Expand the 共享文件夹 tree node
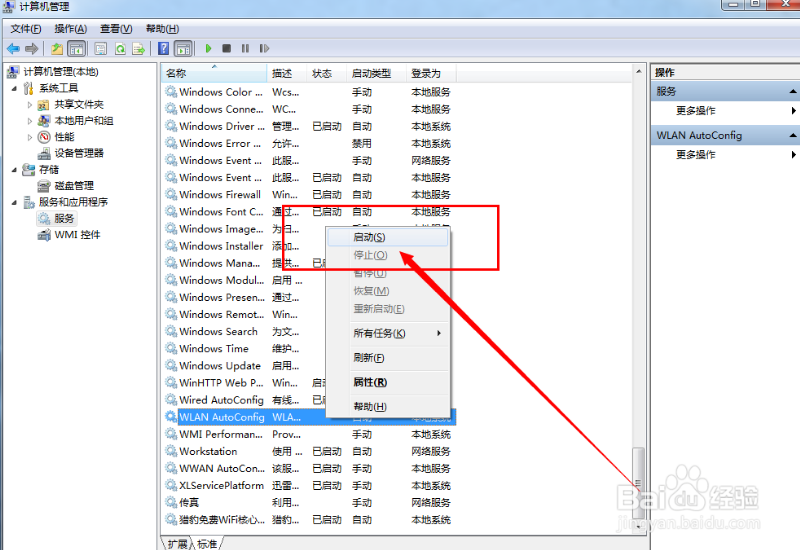Screen dimensions: 800x550 tap(30, 104)
